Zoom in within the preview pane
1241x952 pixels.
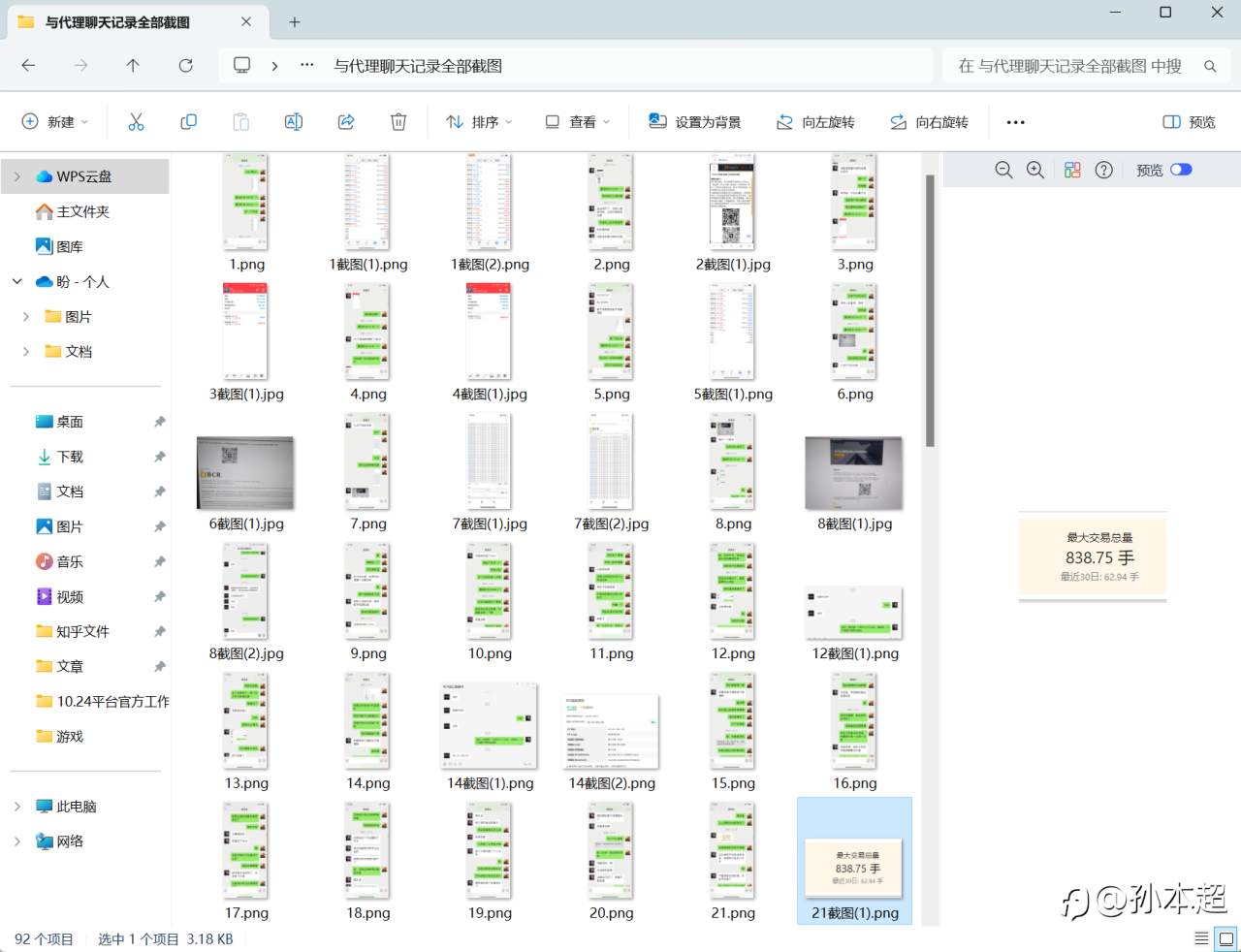1035,170
